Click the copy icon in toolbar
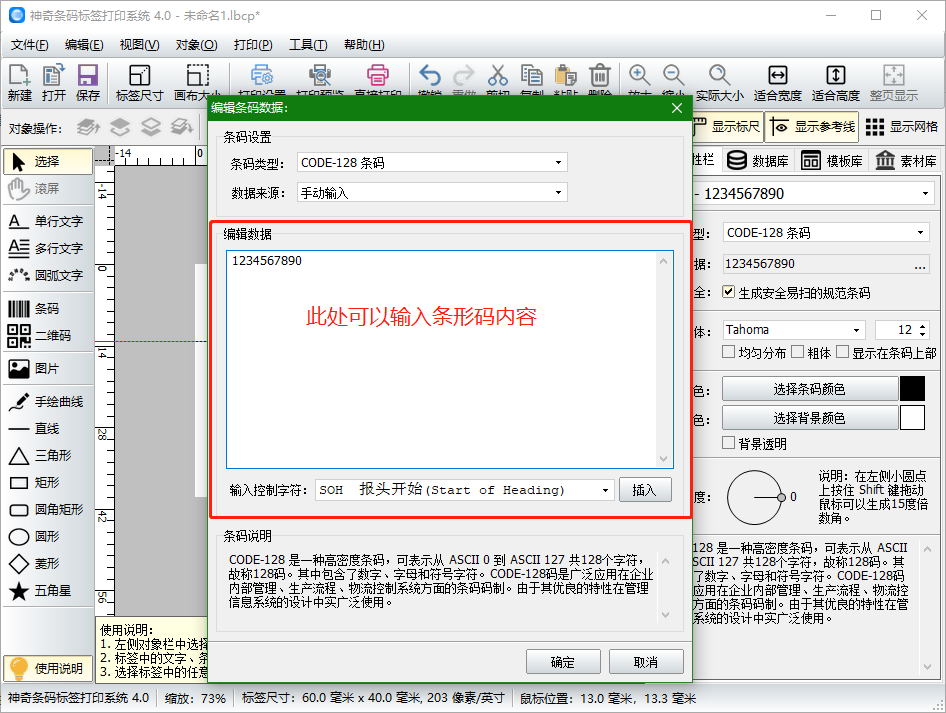 [x=532, y=76]
